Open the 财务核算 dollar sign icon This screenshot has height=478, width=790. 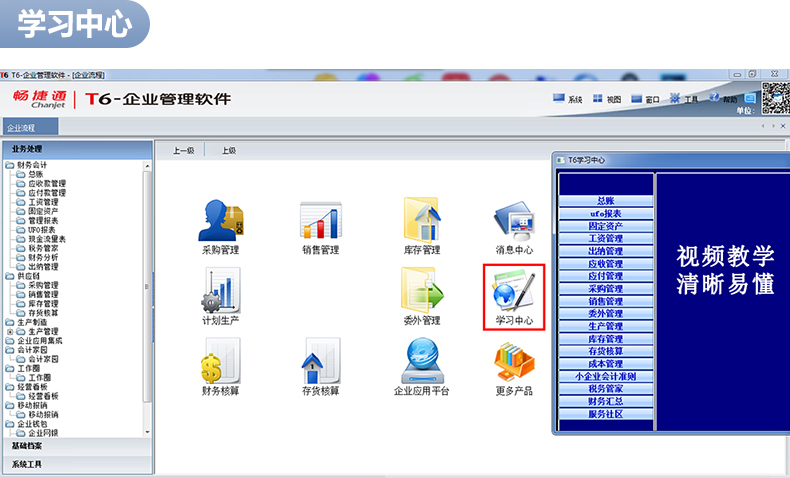[221, 361]
